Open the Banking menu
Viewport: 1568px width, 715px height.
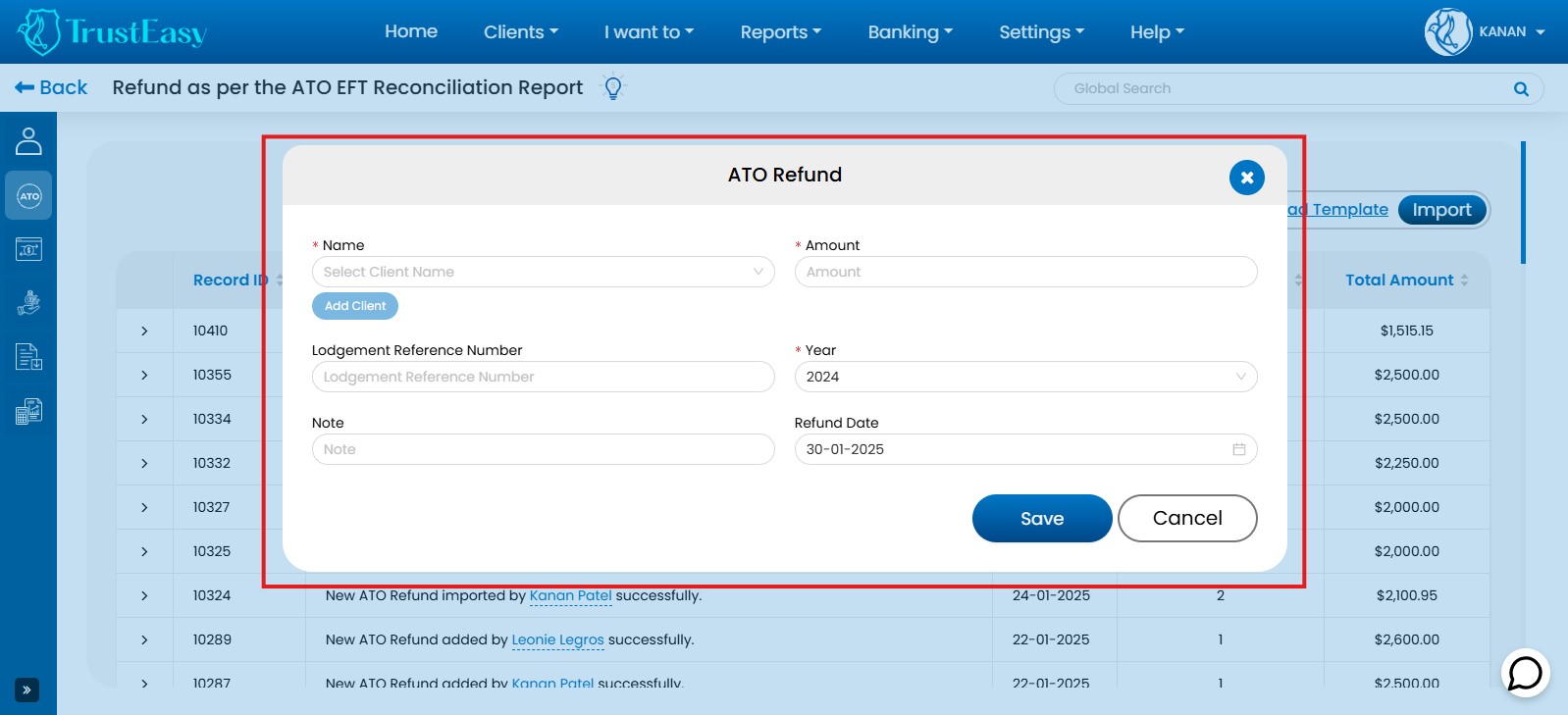point(910,32)
